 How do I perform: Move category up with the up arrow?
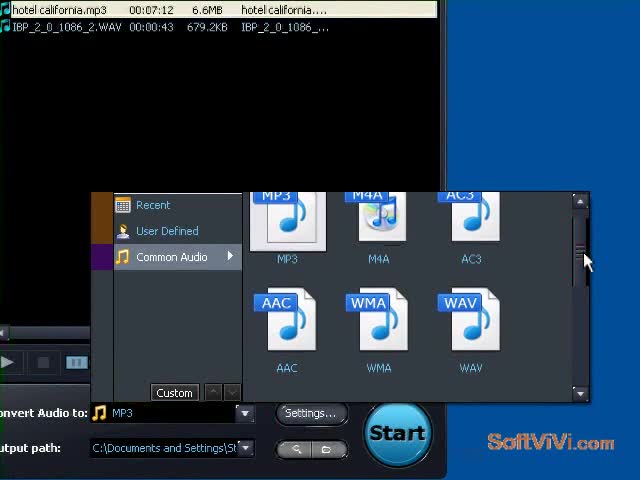coord(213,393)
